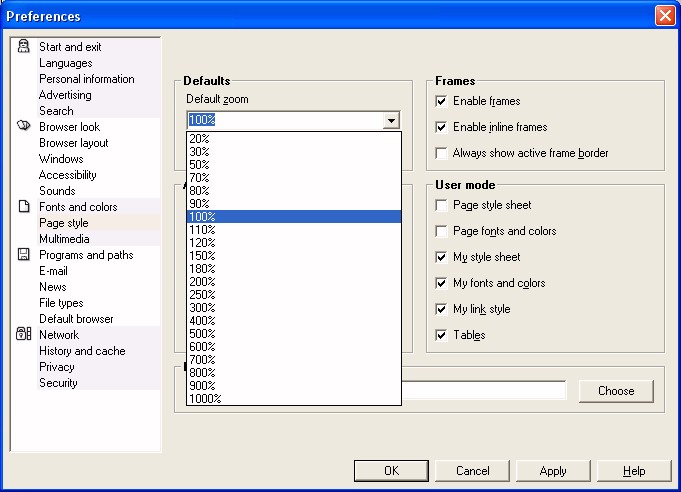
Task: Click the Browser look eye icon
Action: point(24,127)
